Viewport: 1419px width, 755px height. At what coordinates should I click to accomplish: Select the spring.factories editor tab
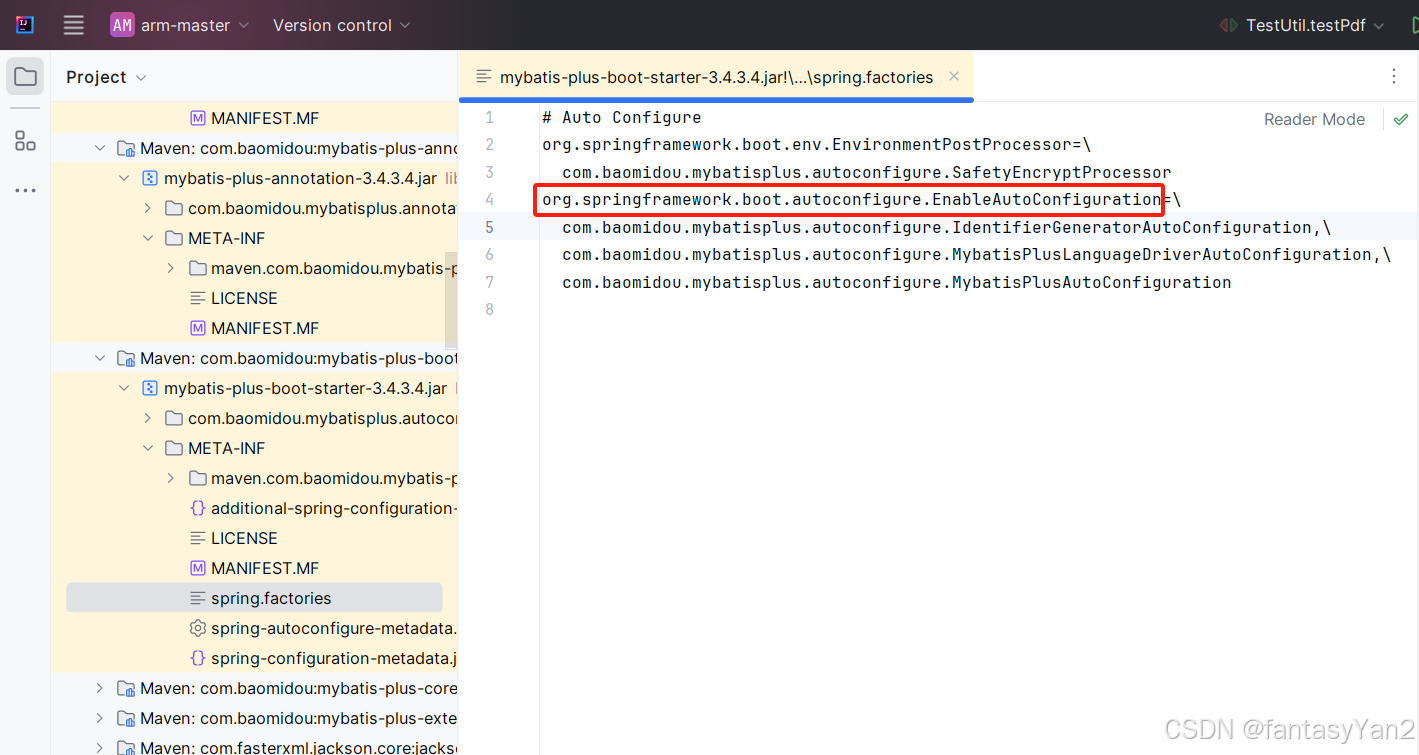(x=716, y=77)
